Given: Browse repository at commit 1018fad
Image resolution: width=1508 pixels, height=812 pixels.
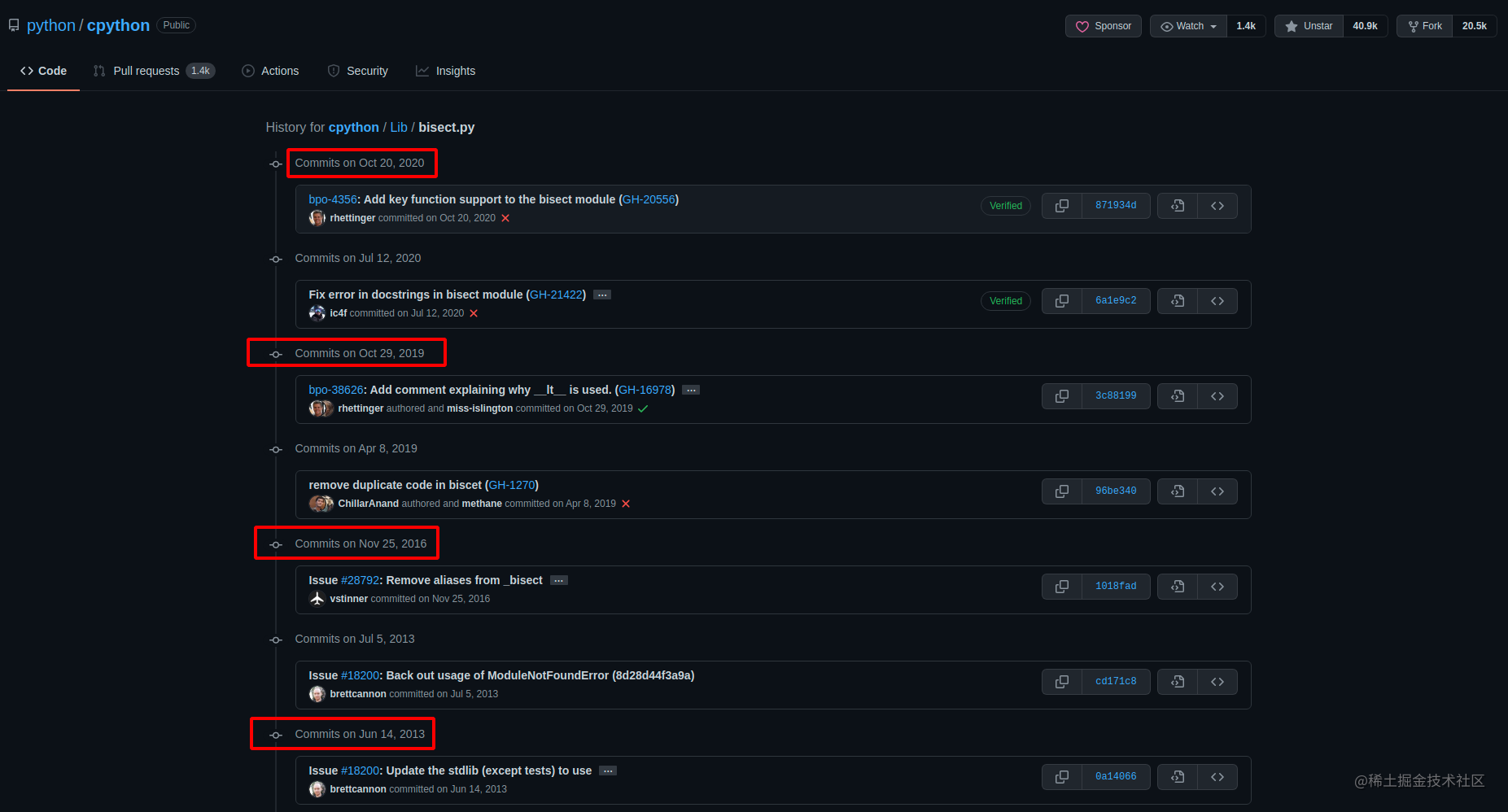Looking at the screenshot, I should [1217, 587].
